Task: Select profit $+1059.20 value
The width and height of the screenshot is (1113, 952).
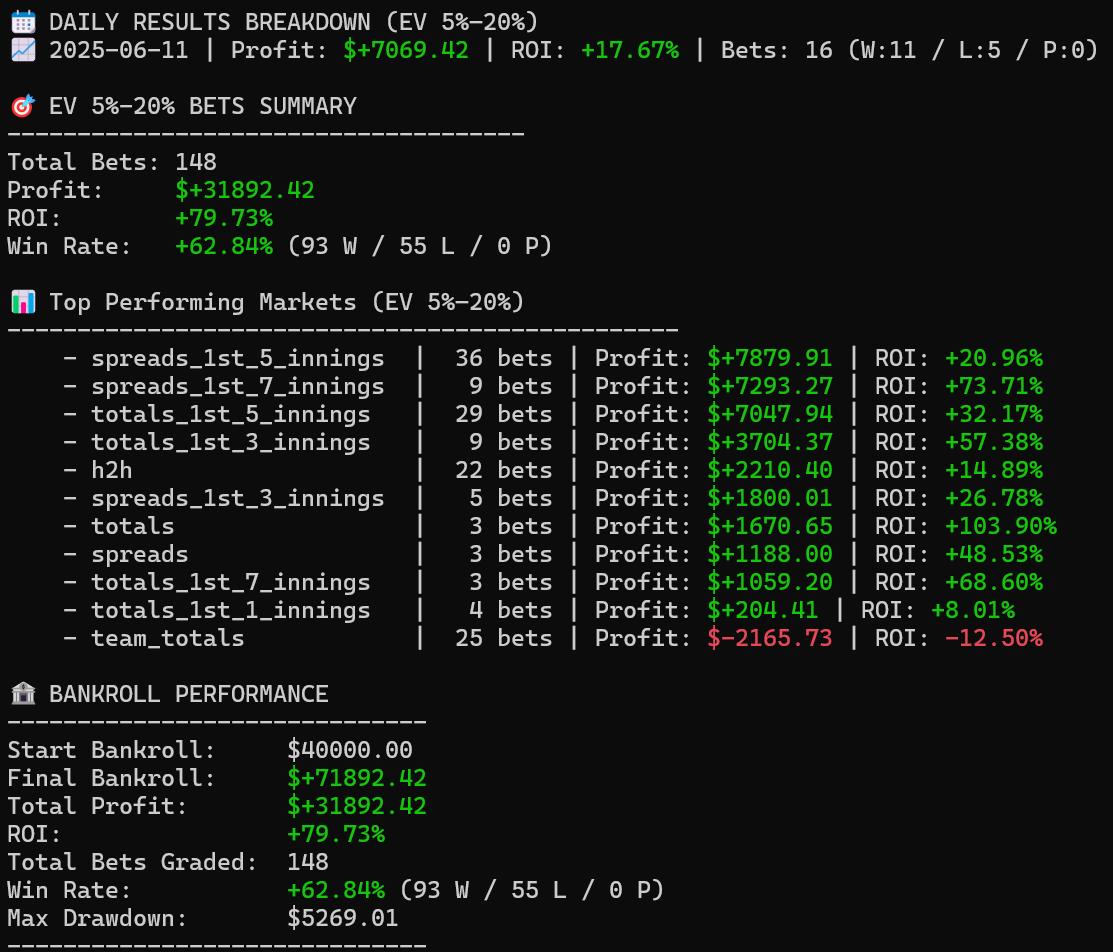Action: coord(770,582)
